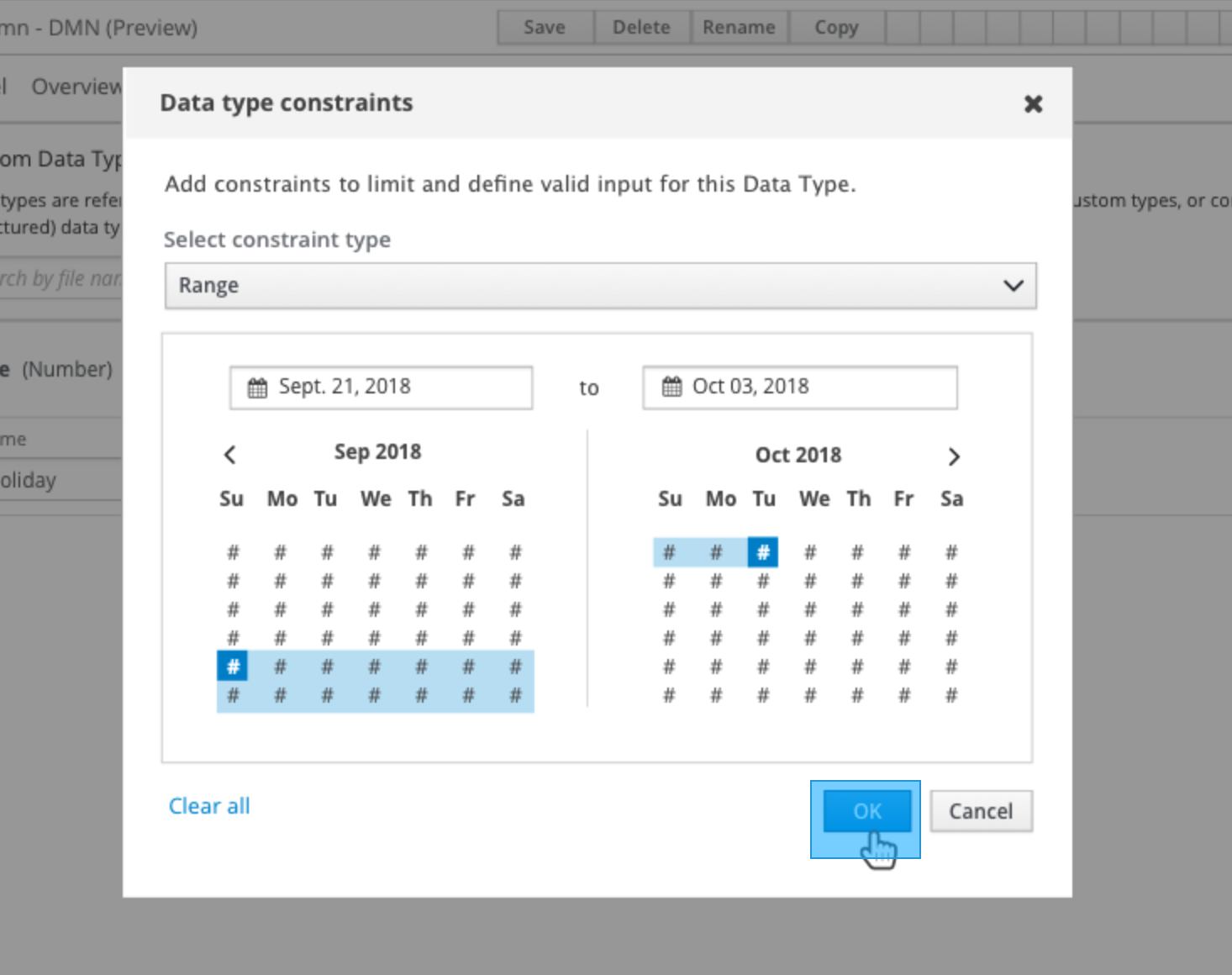The width and height of the screenshot is (1232, 975).
Task: Go to next month in Oct 2018 calendar
Action: pos(953,456)
